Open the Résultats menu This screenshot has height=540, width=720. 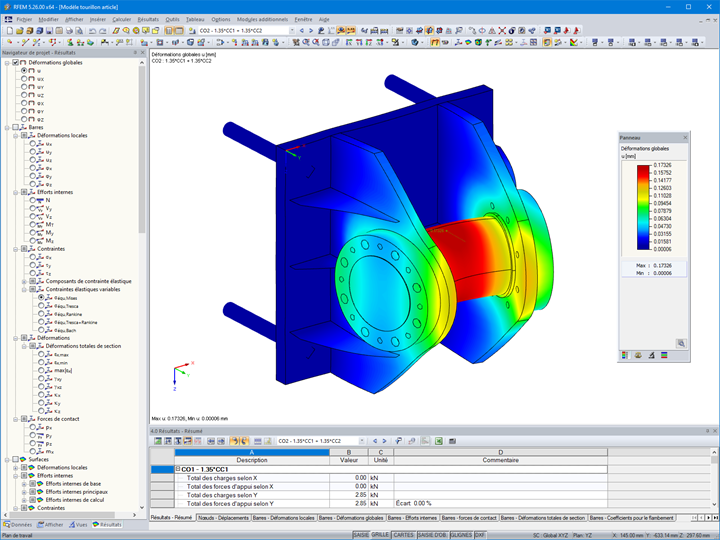148,19
